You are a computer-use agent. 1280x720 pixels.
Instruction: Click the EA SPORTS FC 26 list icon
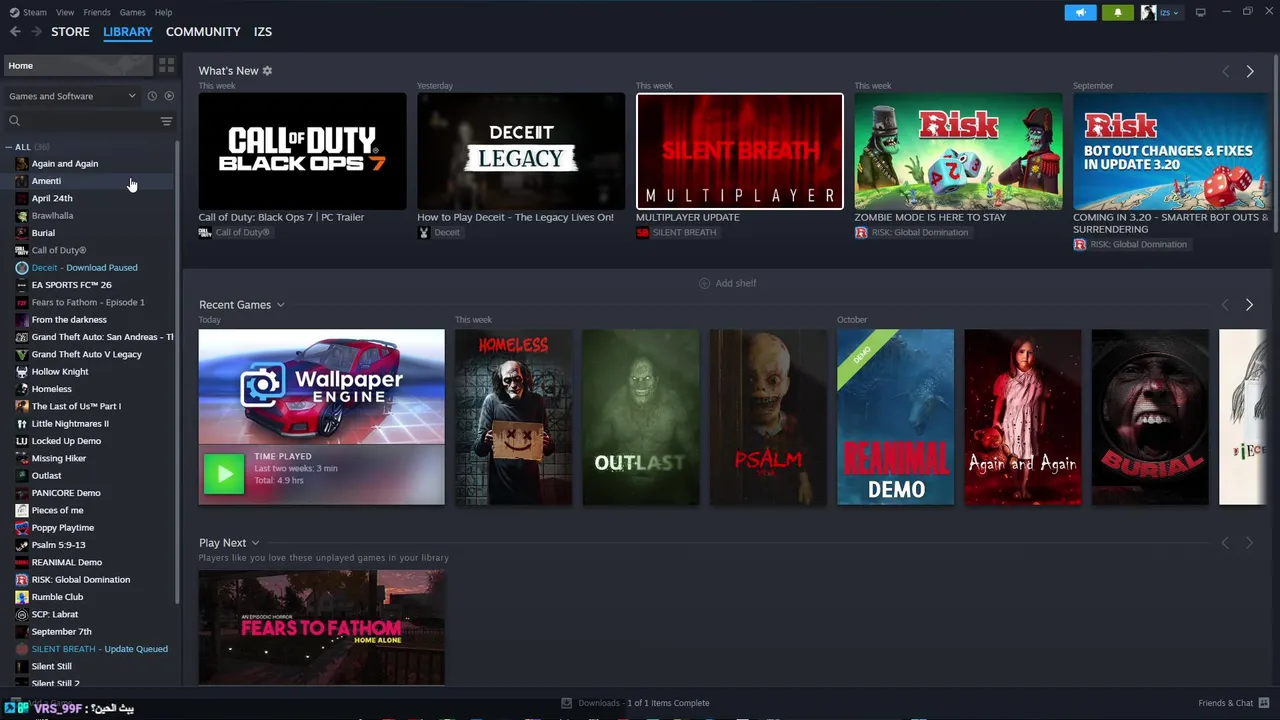coord(22,285)
